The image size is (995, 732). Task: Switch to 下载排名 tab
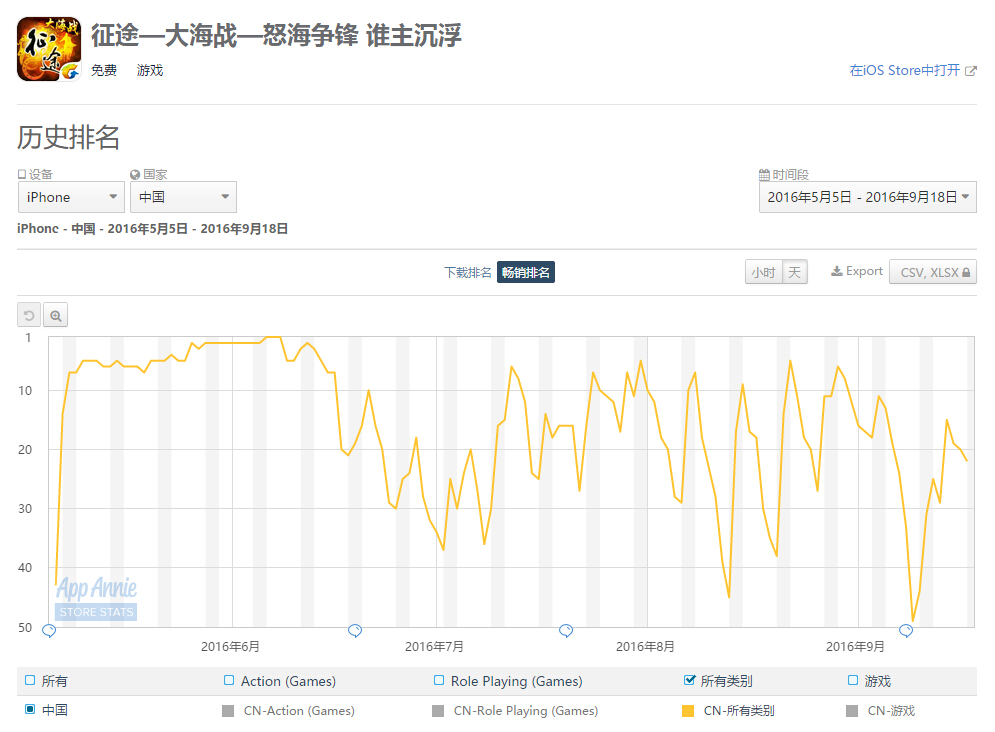point(468,273)
